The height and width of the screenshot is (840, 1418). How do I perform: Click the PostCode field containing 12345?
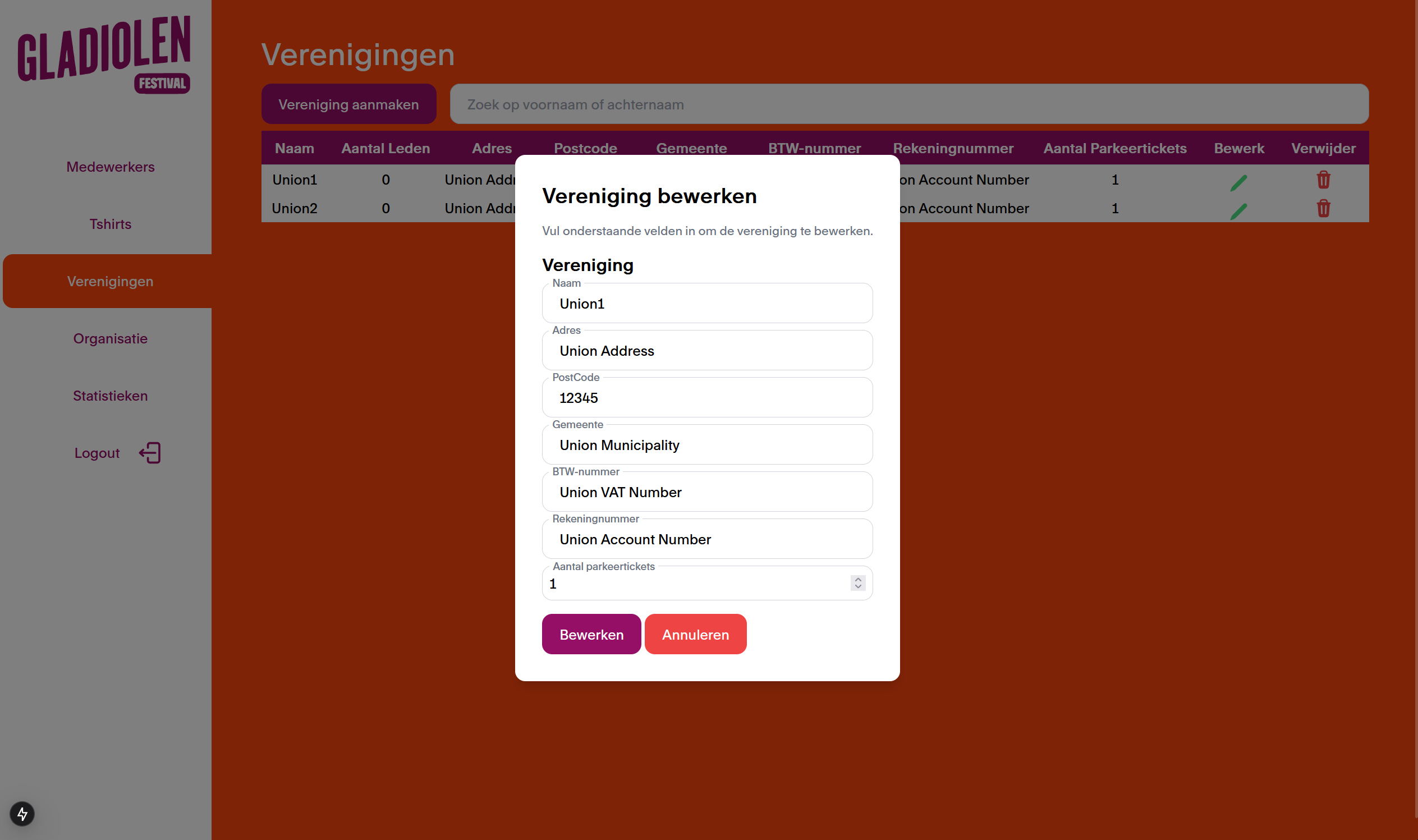pos(706,397)
